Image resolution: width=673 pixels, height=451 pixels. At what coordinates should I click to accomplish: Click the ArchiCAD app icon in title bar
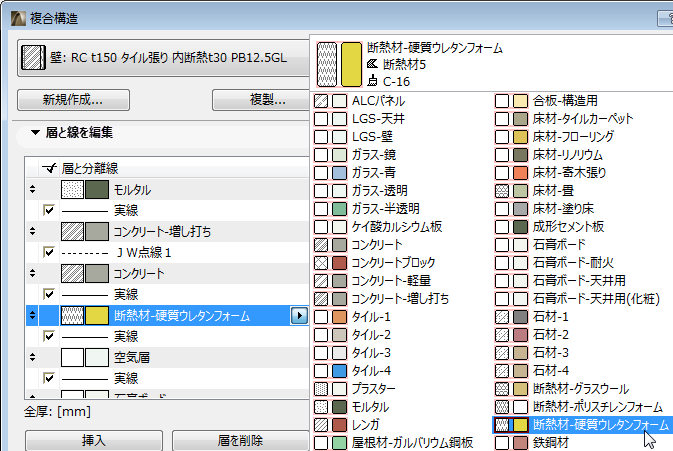[18, 18]
